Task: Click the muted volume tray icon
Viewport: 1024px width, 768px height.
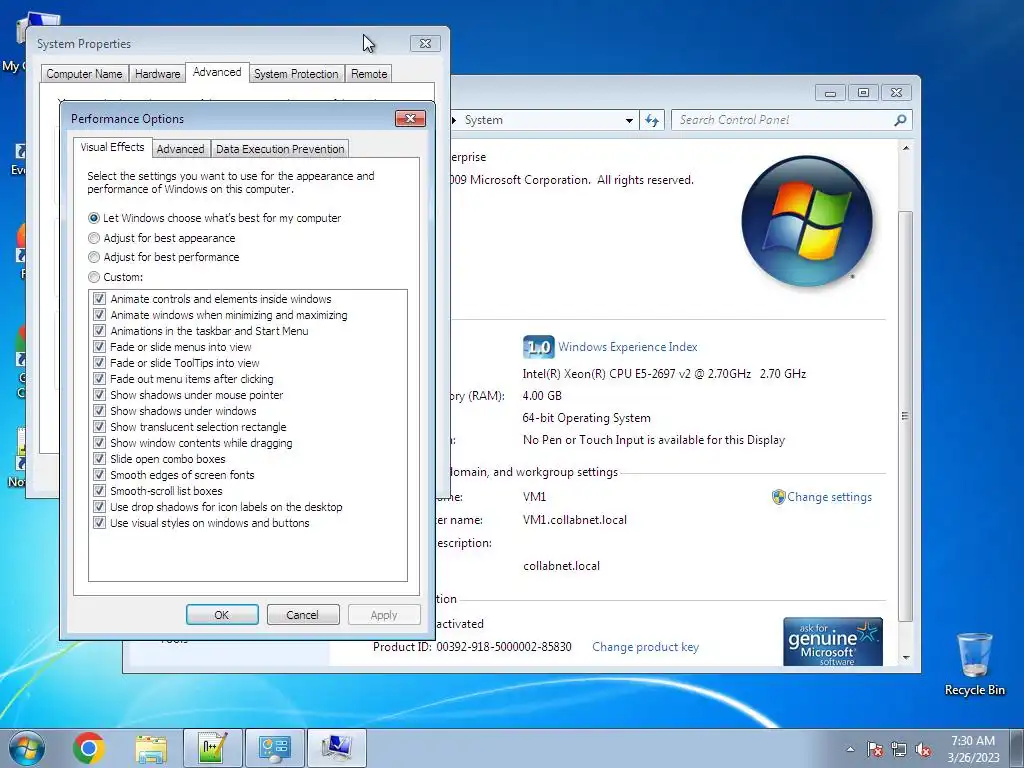Action: (923, 749)
